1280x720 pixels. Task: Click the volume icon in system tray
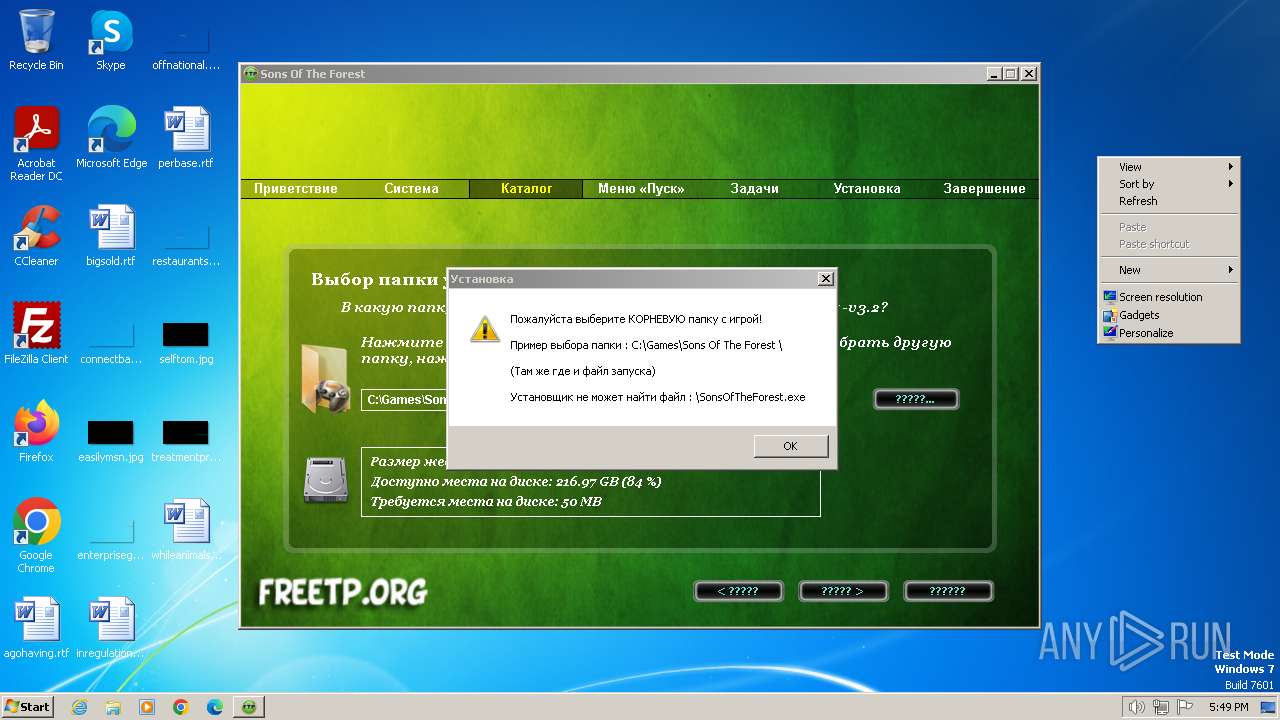pyautogui.click(x=1136, y=707)
